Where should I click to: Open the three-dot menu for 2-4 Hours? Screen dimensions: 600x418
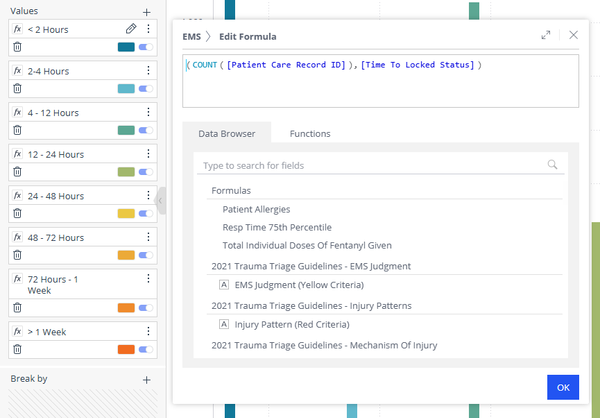[x=148, y=71]
